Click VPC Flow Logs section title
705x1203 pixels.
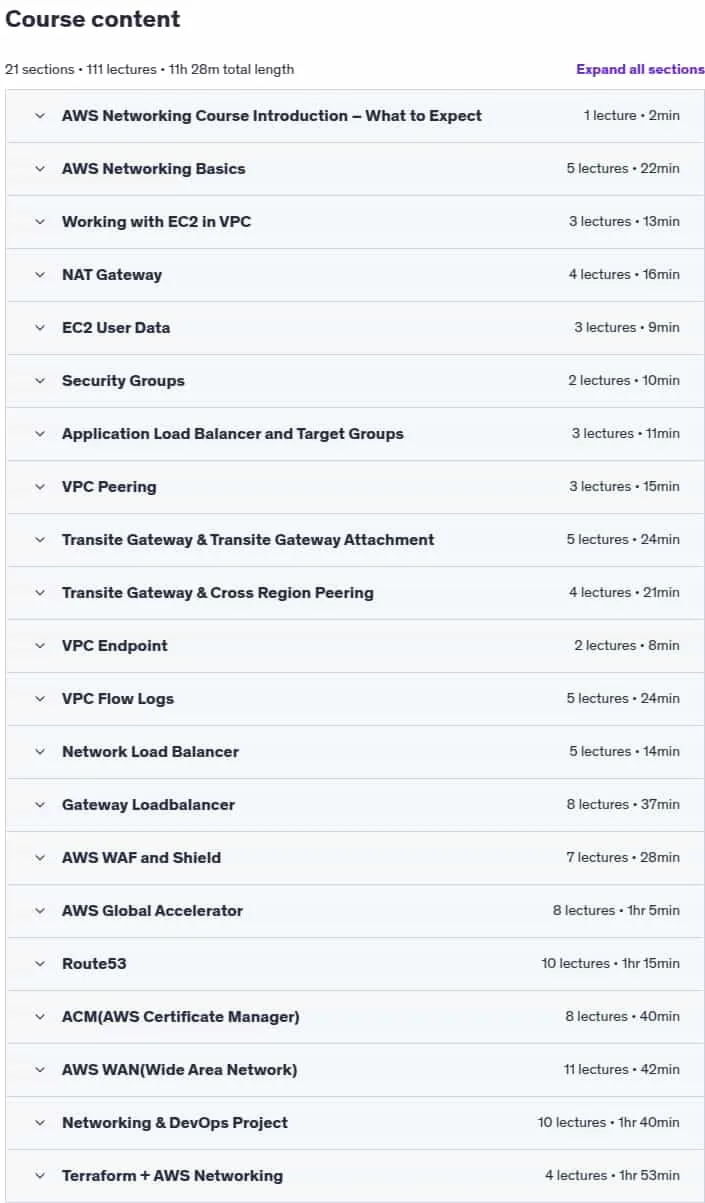point(118,699)
